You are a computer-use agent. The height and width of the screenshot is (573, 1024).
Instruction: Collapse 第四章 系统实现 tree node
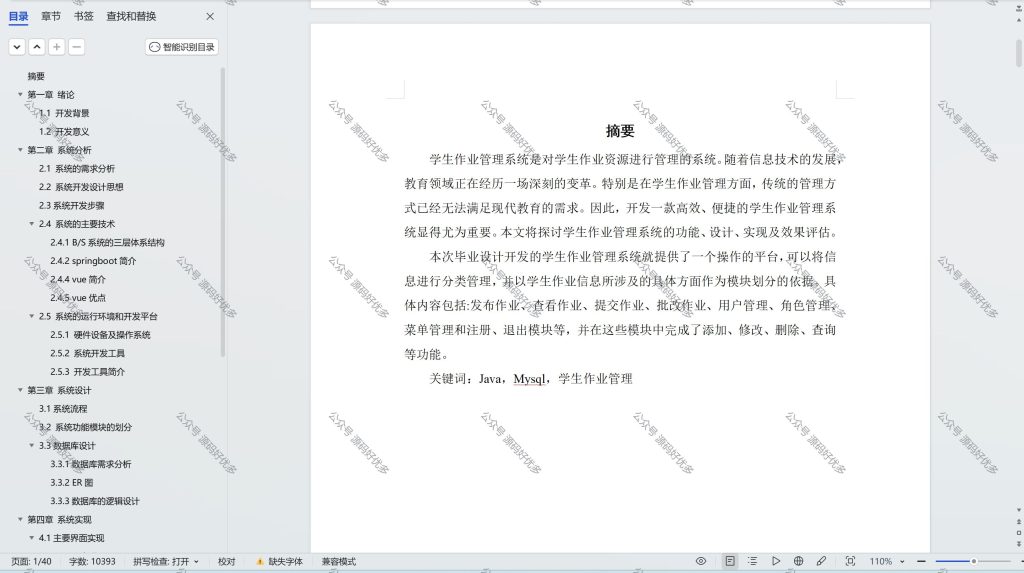tap(20, 519)
